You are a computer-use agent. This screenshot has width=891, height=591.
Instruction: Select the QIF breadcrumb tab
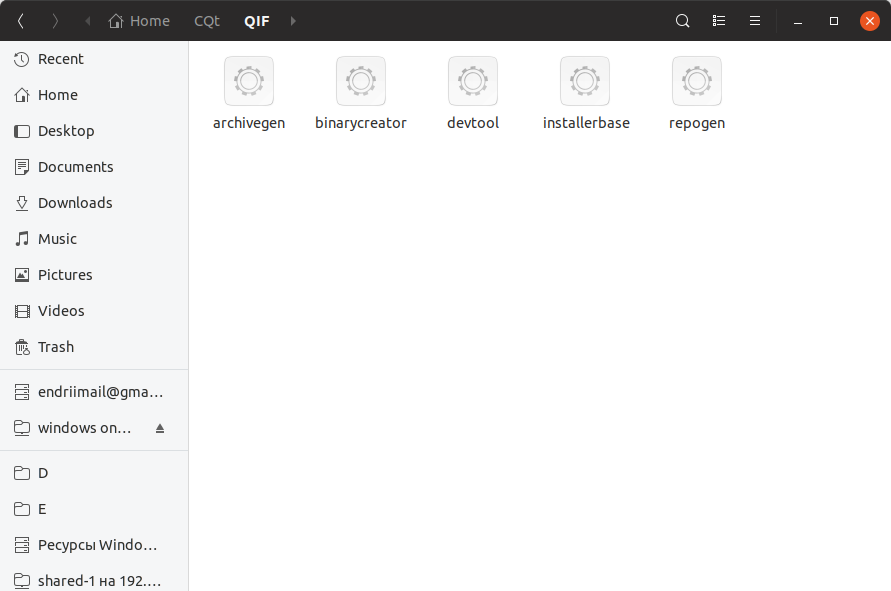click(x=256, y=20)
